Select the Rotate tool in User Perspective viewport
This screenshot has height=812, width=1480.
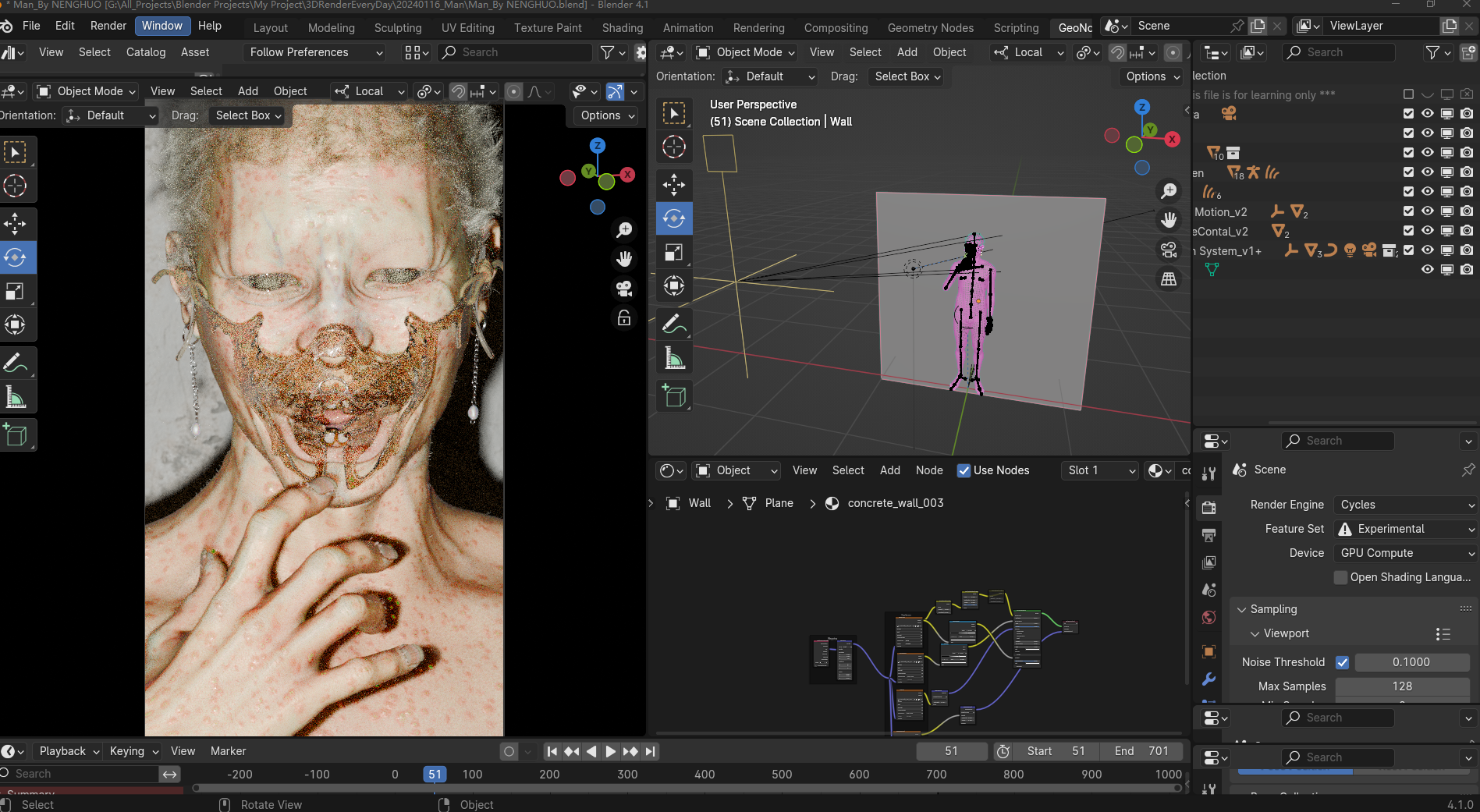point(674,219)
